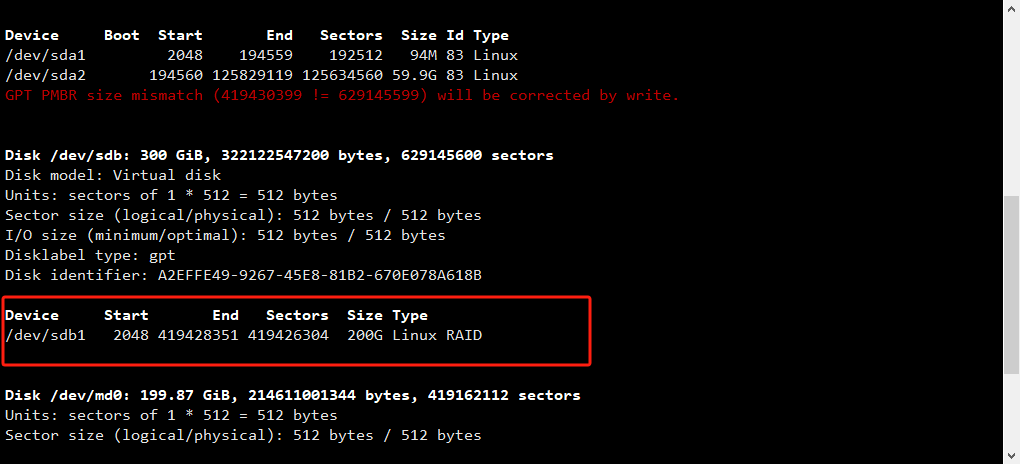The width and height of the screenshot is (1020, 464).
Task: Click the 419426304 sectors value
Action: pos(288,336)
